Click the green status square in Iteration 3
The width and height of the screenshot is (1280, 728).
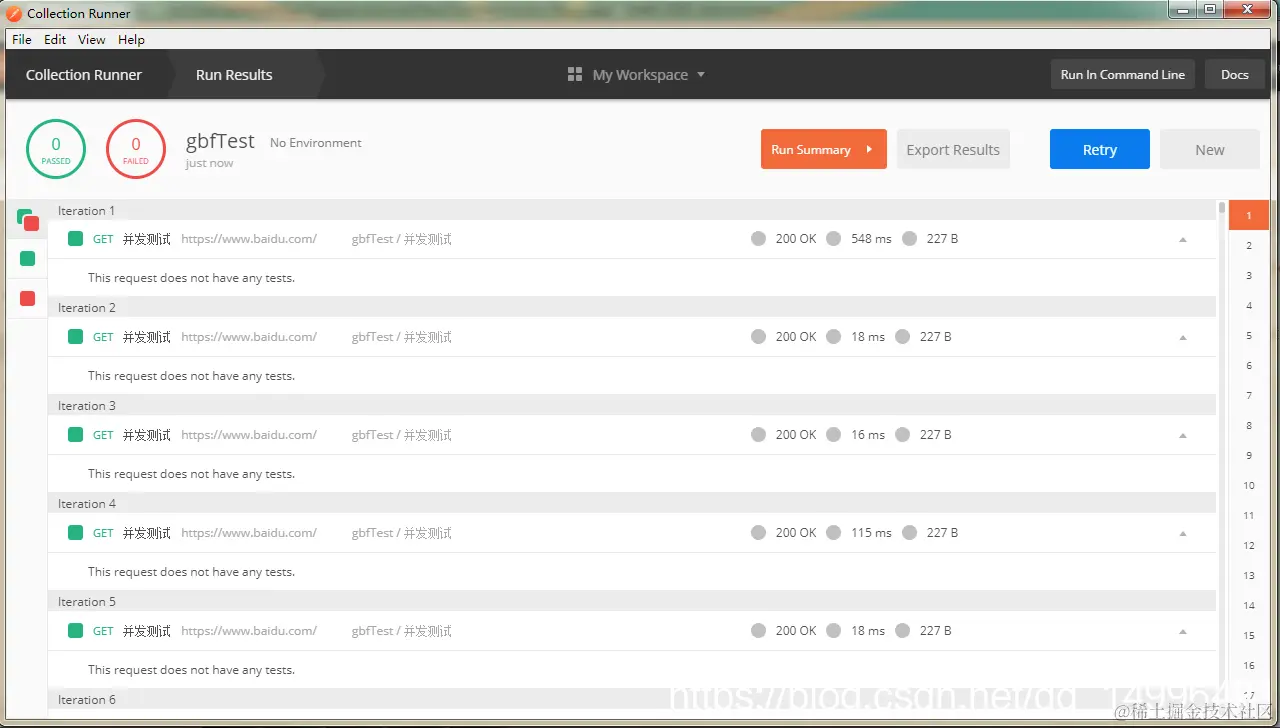[75, 435]
